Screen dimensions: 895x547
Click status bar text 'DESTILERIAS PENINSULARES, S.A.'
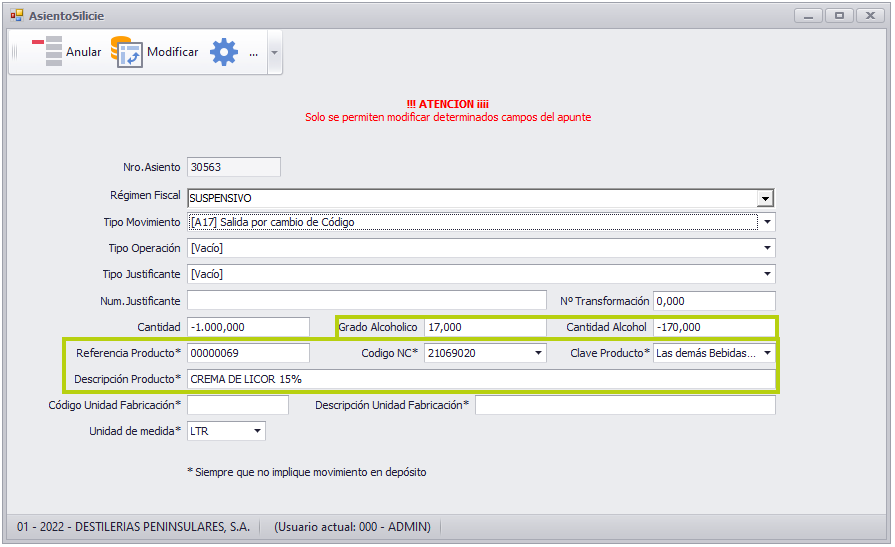(163, 526)
